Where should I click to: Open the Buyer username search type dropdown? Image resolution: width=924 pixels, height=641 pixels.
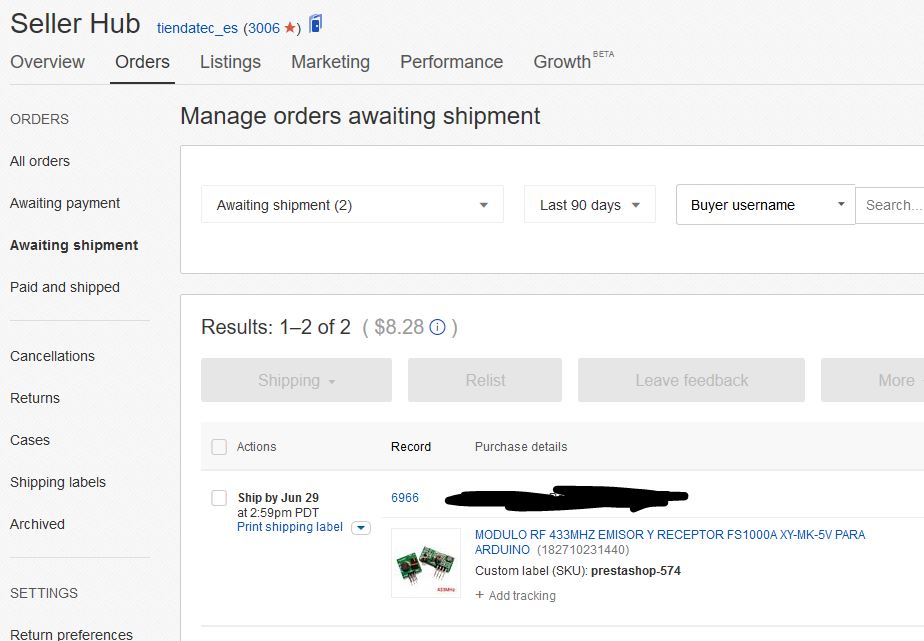coord(765,204)
